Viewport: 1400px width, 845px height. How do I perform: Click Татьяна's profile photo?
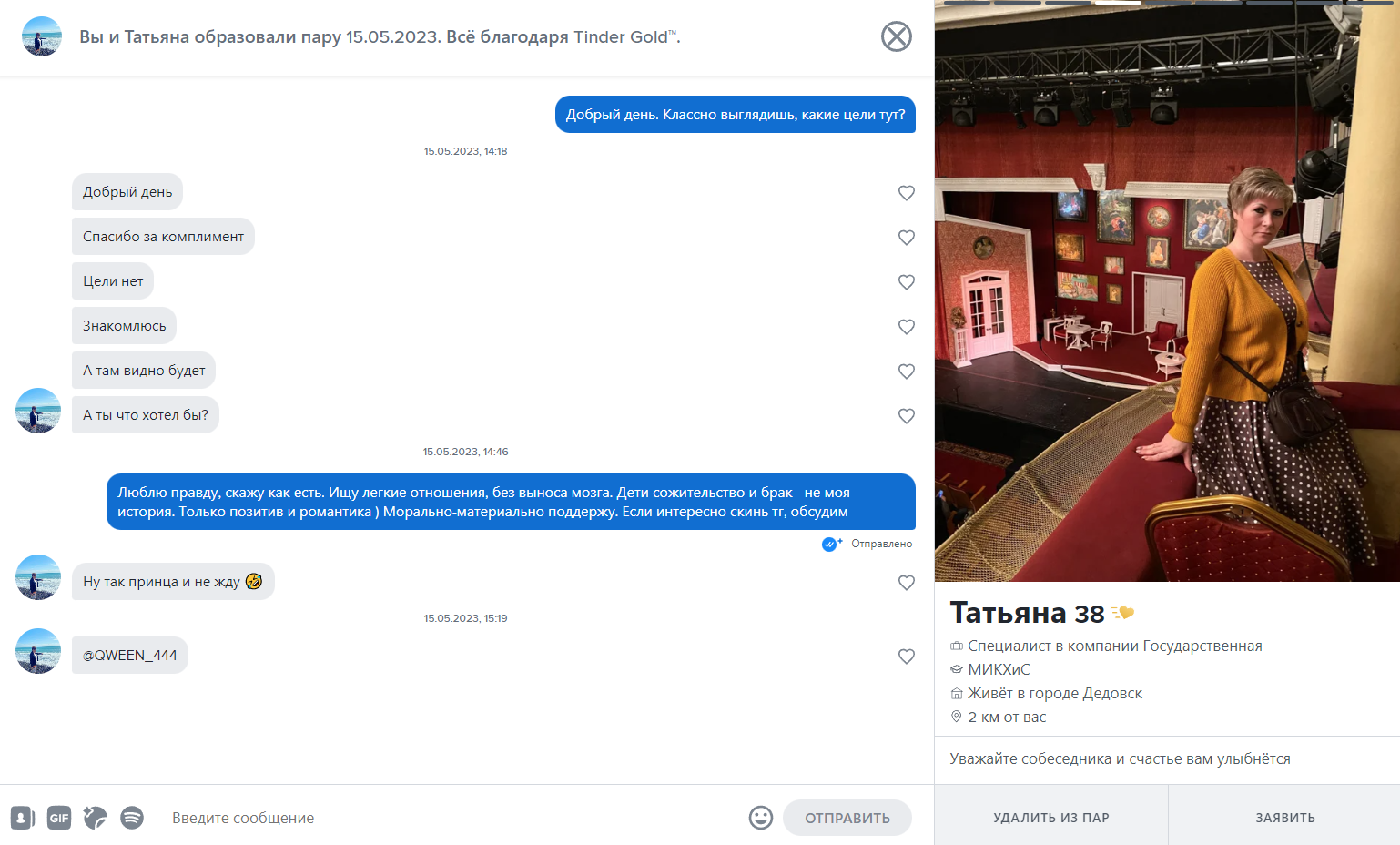(x=1167, y=291)
